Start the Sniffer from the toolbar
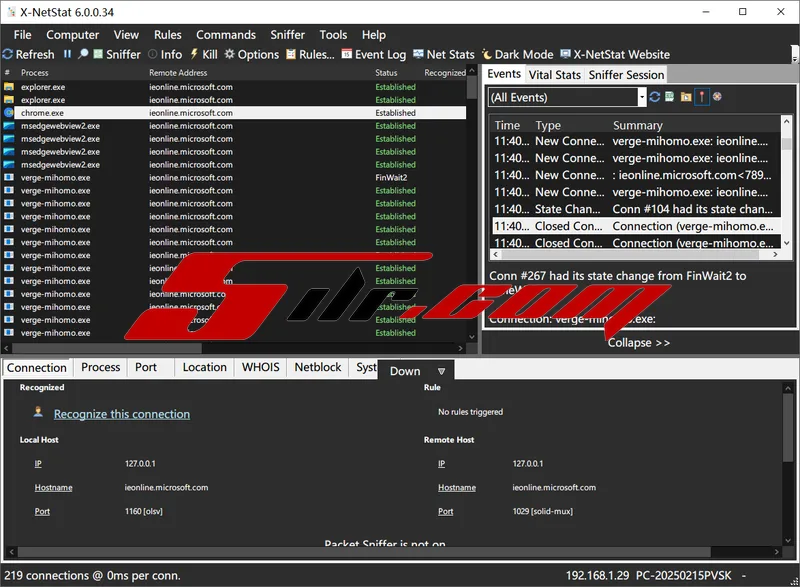This screenshot has height=587, width=800. 117,55
